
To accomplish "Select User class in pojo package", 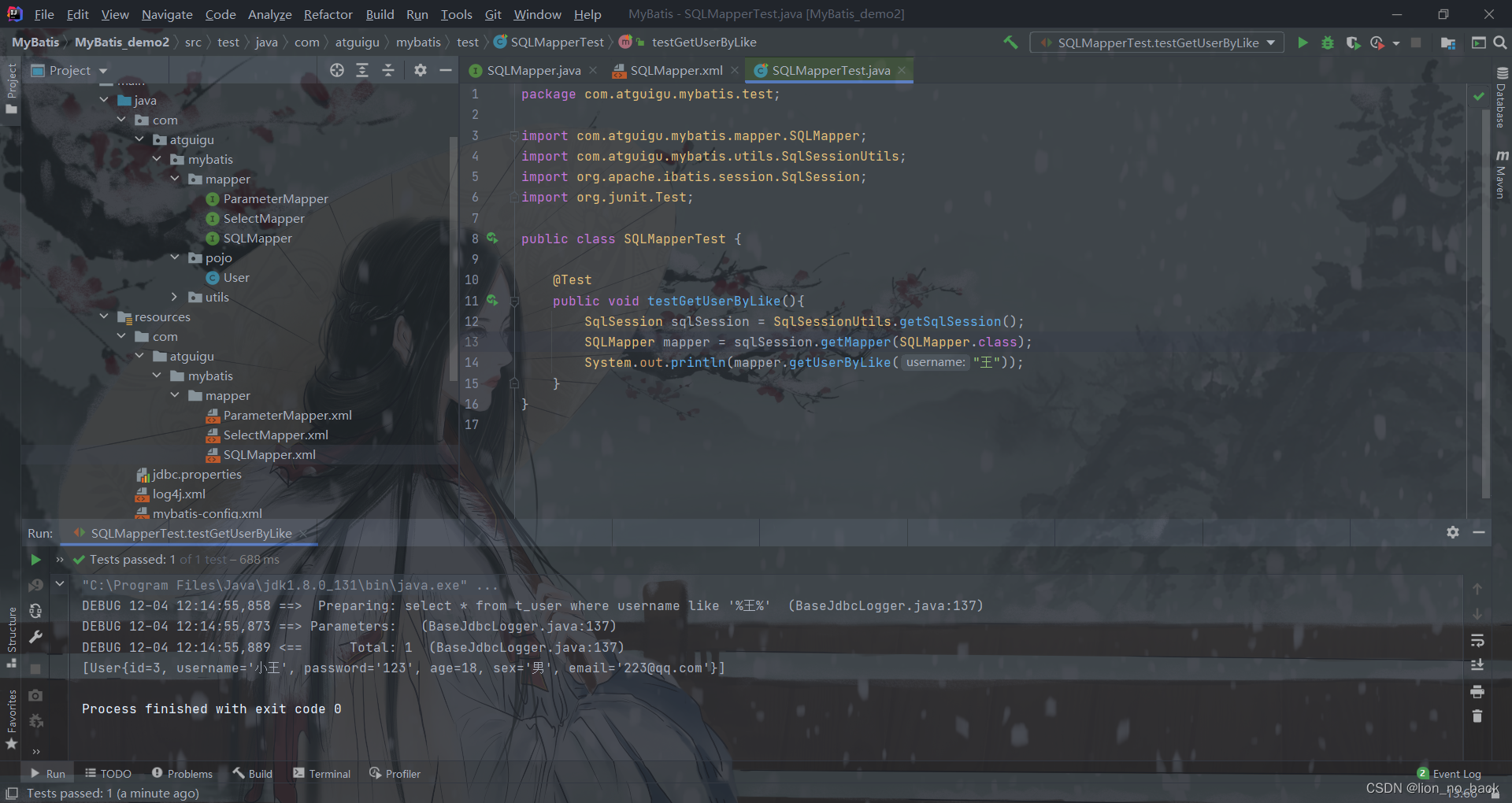I will (235, 277).
